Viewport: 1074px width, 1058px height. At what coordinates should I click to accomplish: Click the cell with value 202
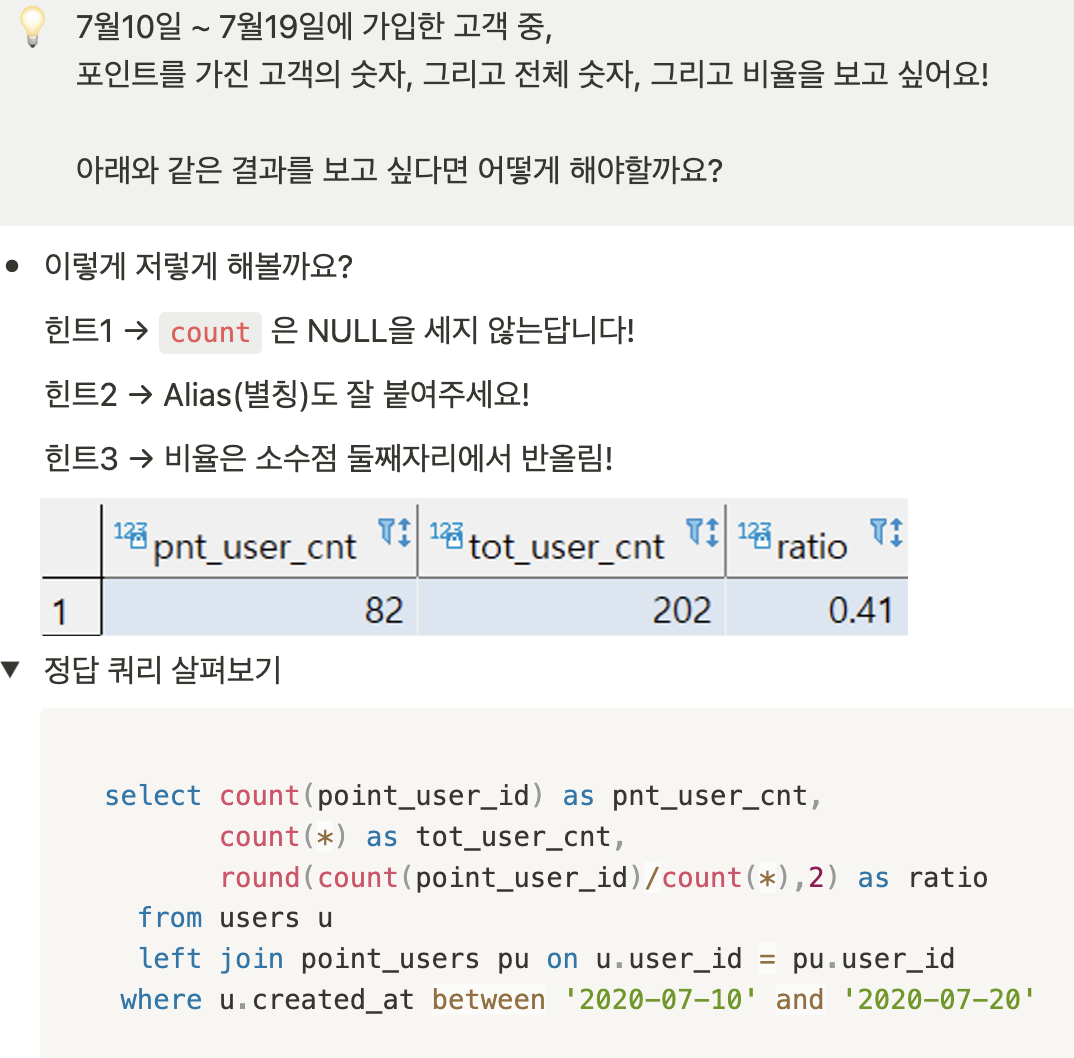pos(571,607)
